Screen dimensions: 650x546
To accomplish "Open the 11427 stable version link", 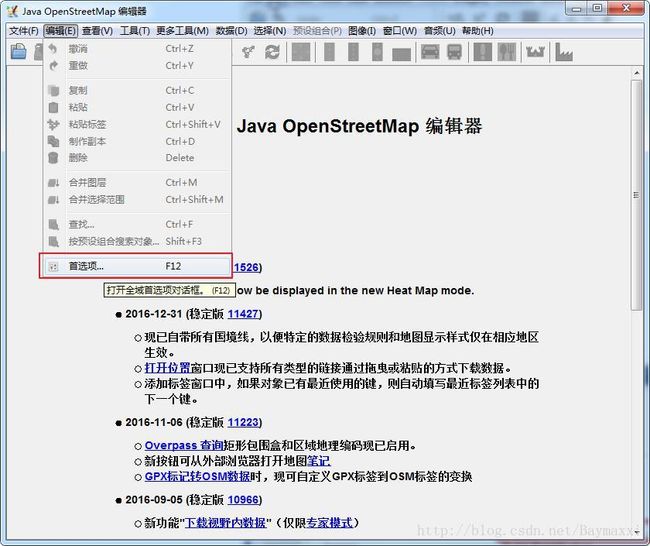I will [243, 314].
